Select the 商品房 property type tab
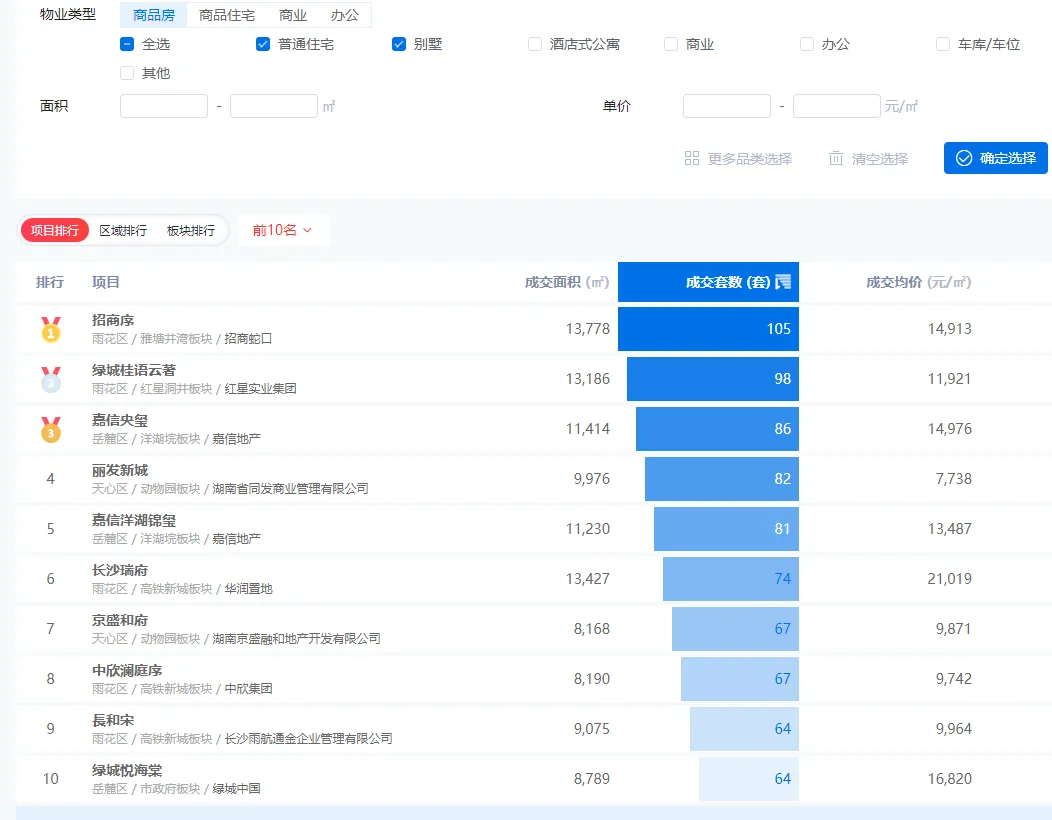This screenshot has height=820, width=1052. point(154,15)
